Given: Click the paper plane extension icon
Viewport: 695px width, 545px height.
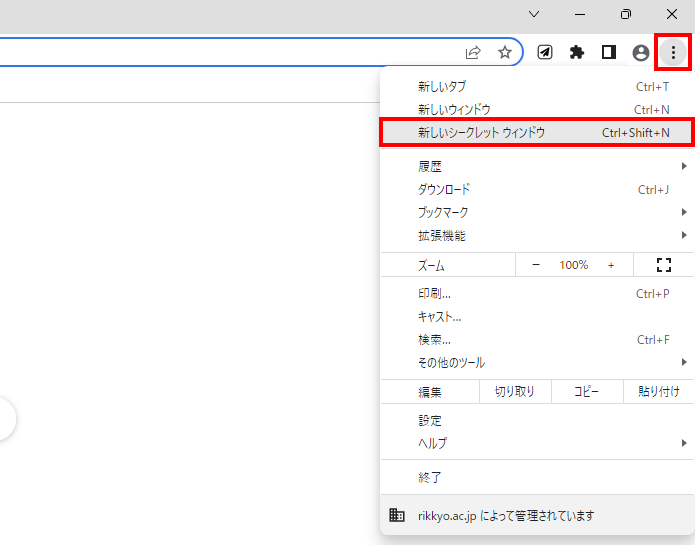Looking at the screenshot, I should point(544,52).
